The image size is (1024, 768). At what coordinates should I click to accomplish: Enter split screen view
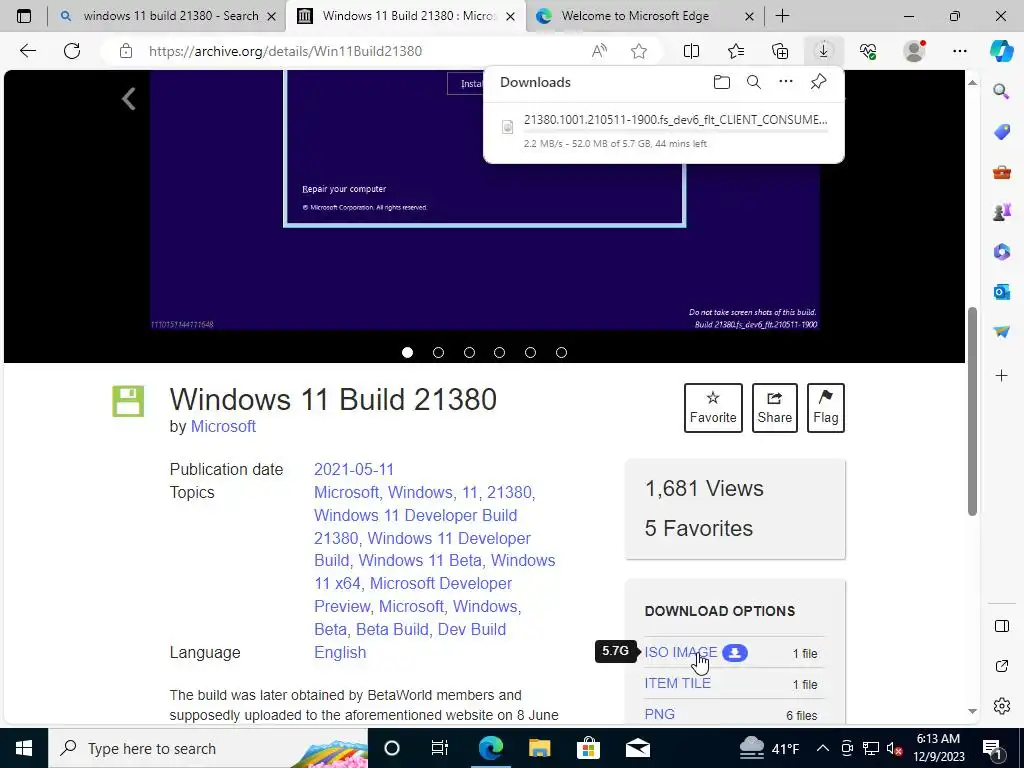[691, 51]
